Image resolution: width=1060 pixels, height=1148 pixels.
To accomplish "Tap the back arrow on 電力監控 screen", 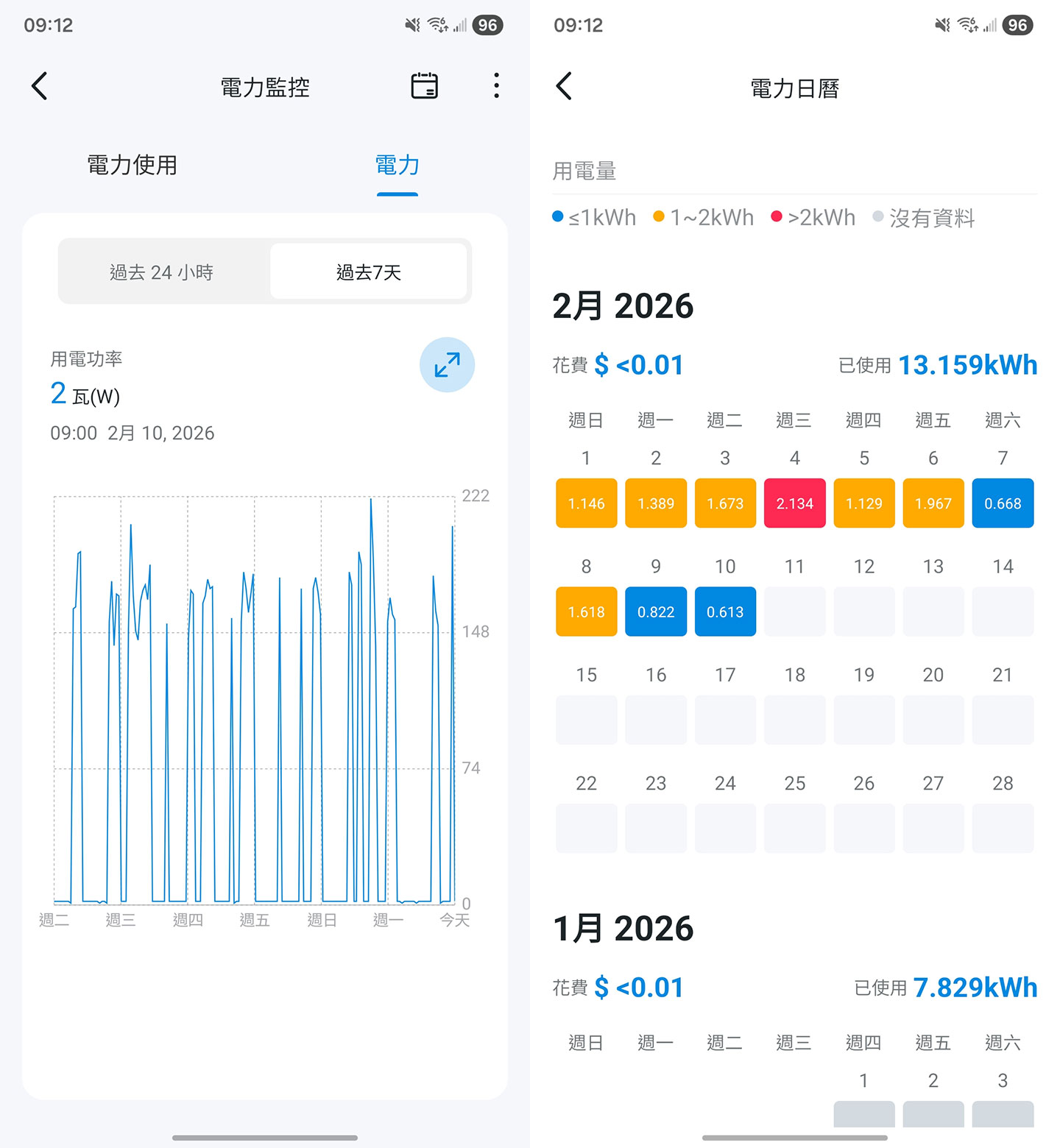I will point(40,85).
